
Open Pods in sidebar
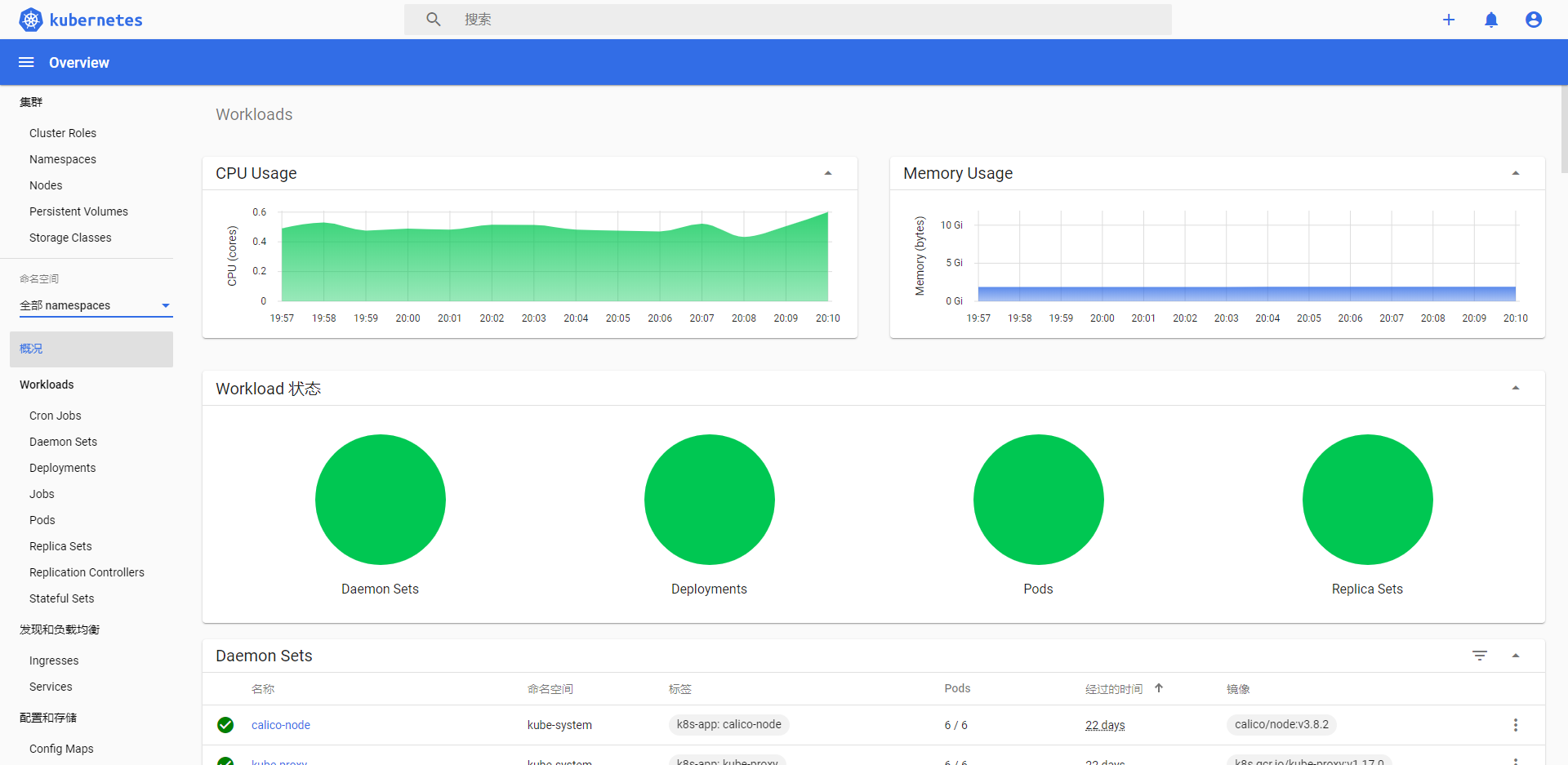tap(42, 520)
